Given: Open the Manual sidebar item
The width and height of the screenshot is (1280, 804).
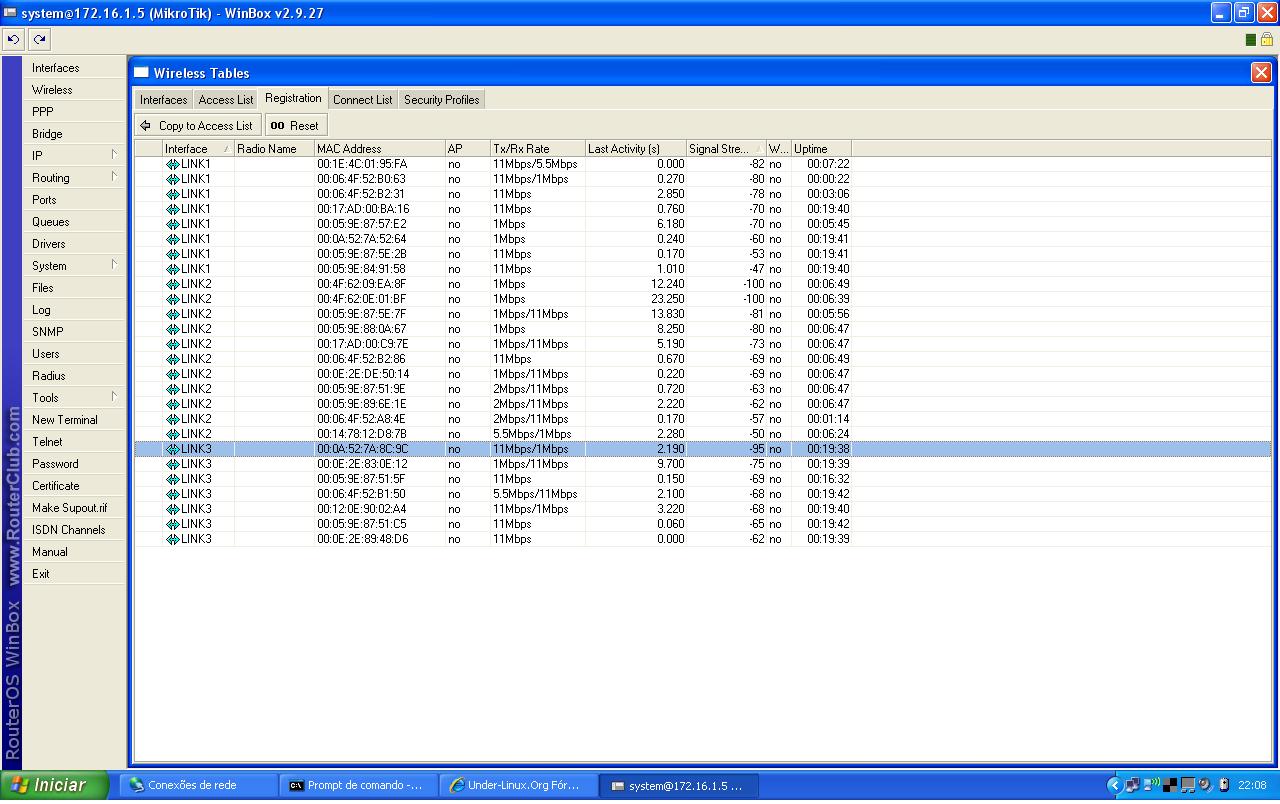Looking at the screenshot, I should tap(75, 552).
